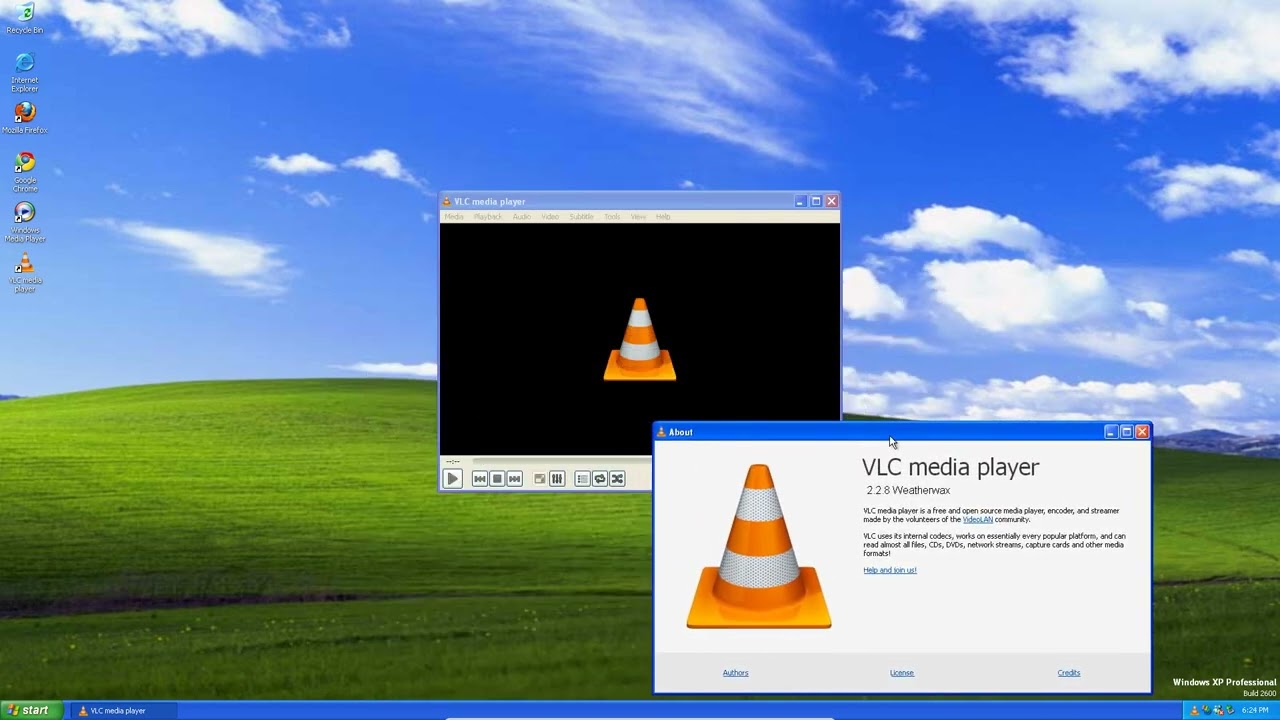Close the VLC media player main window
This screenshot has height=720, width=1280.
831,201
